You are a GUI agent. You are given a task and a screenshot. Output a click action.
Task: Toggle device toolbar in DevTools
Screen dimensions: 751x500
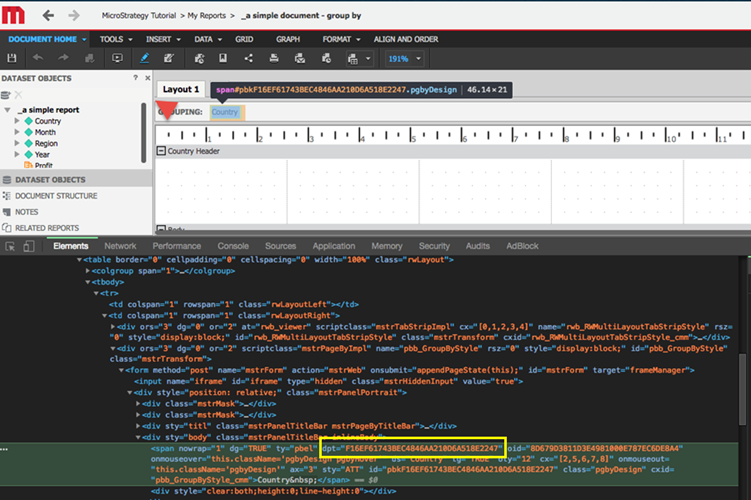tap(31, 246)
